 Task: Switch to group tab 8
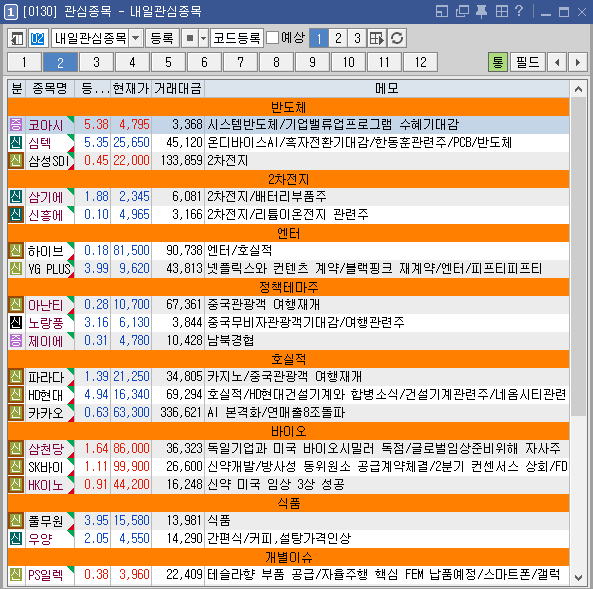[276, 62]
